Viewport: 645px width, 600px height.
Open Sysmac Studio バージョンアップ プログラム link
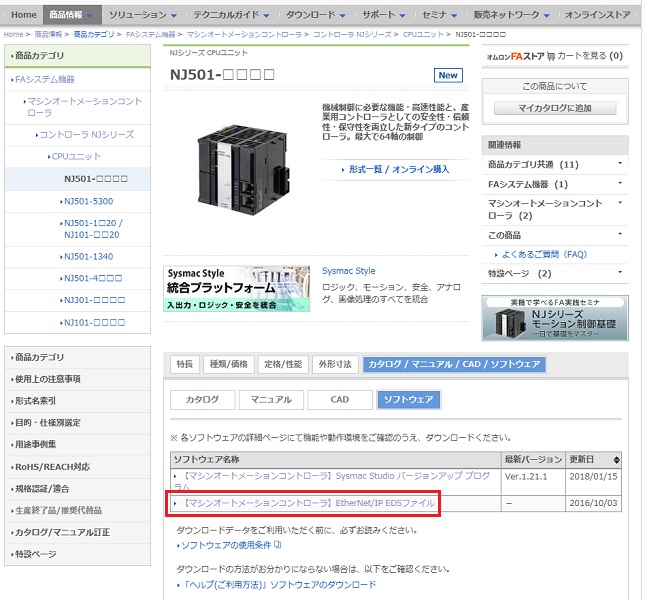click(331, 481)
